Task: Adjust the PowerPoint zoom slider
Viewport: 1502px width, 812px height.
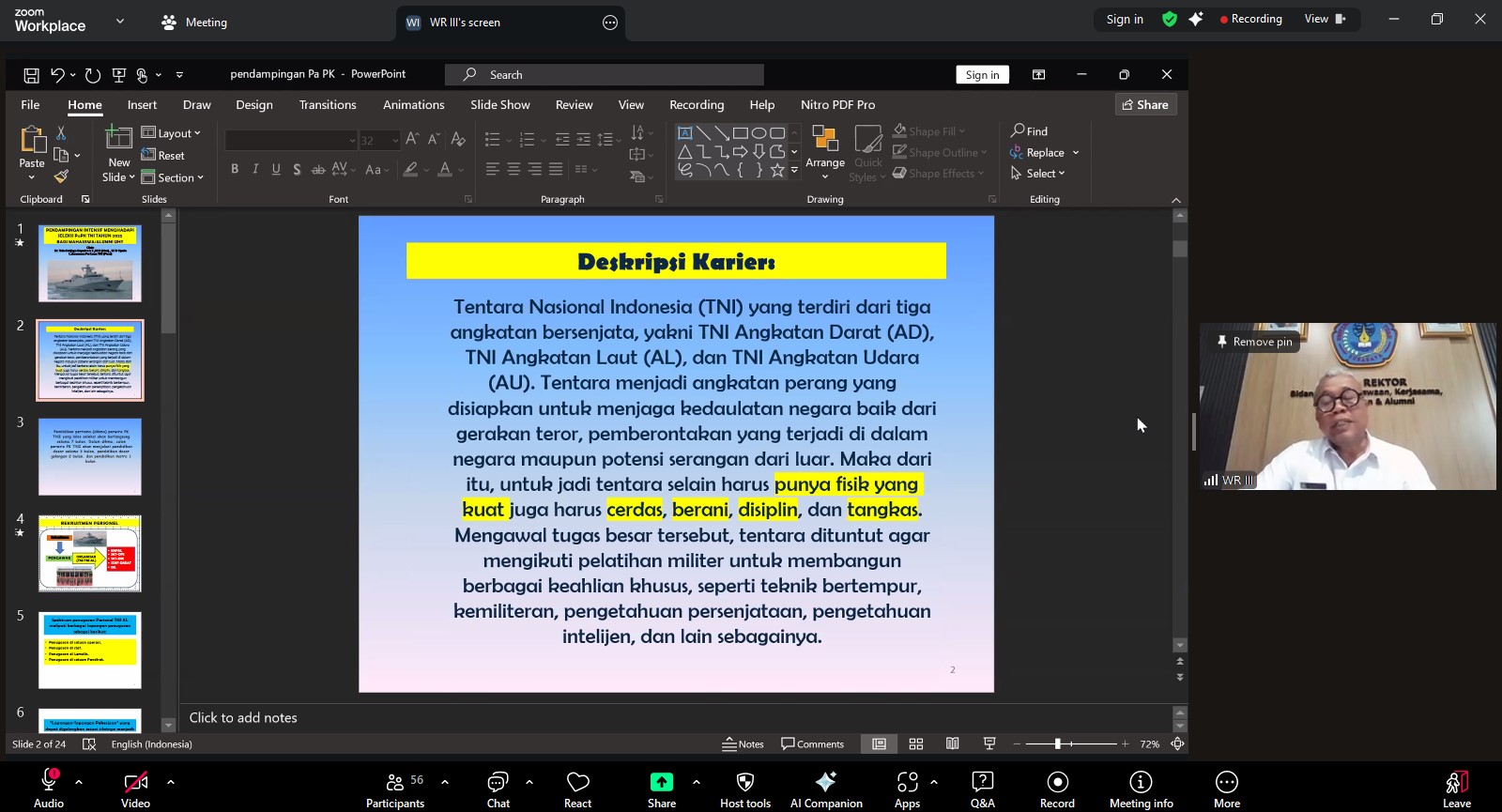Action: pyautogui.click(x=1058, y=744)
